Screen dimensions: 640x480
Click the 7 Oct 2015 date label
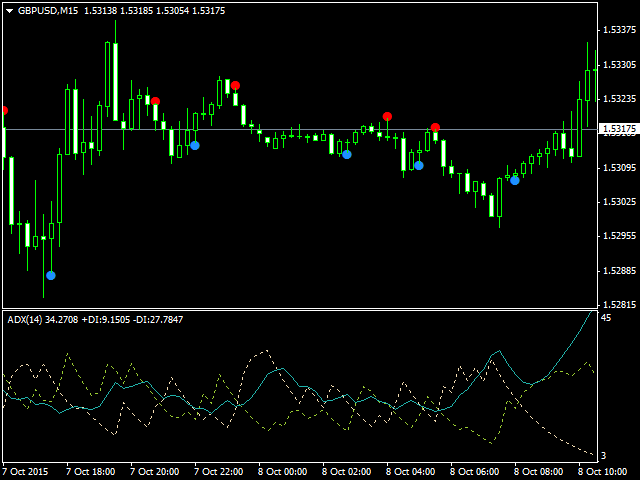tap(25, 472)
